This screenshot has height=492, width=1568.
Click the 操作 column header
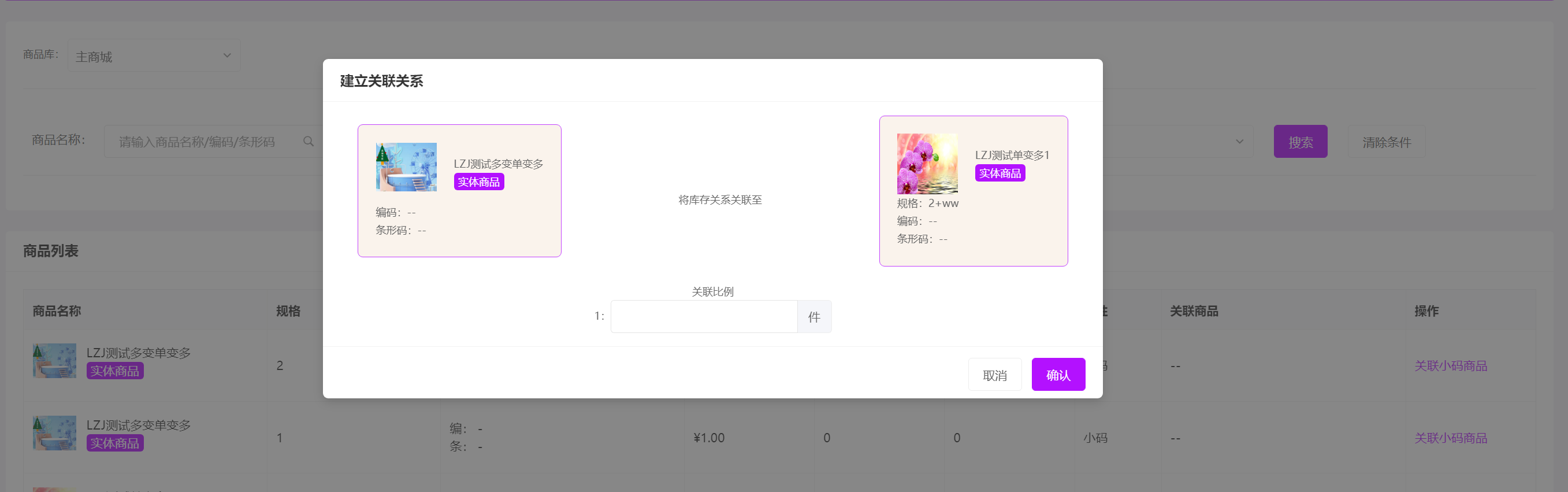(1425, 311)
